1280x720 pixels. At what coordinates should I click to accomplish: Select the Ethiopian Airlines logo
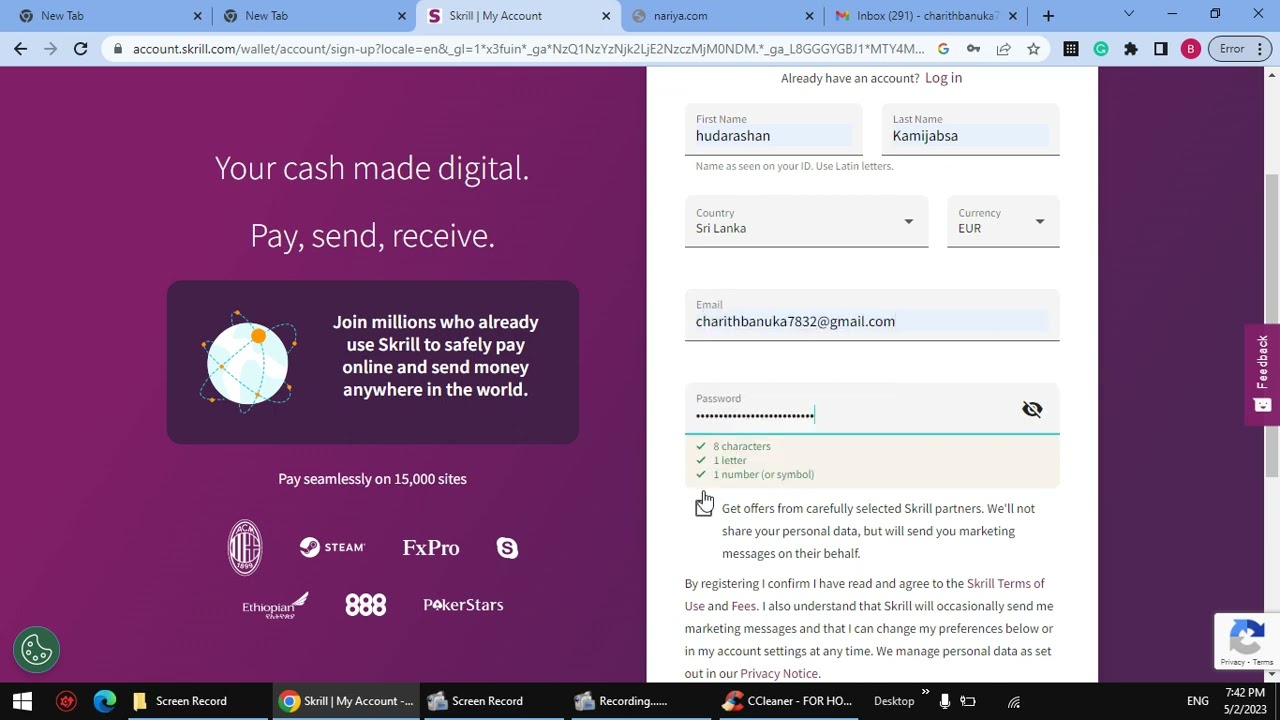[275, 605]
